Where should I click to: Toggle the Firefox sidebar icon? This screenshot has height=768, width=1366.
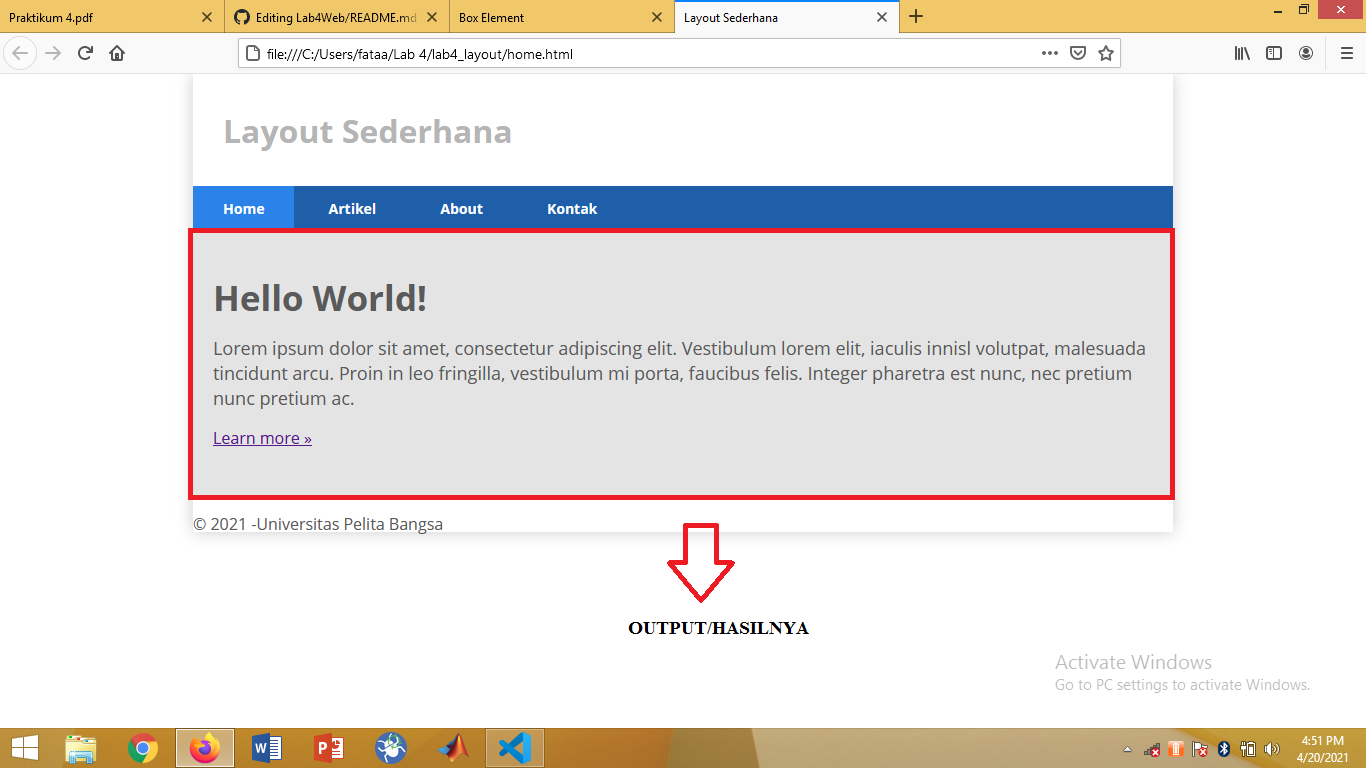[x=1274, y=53]
